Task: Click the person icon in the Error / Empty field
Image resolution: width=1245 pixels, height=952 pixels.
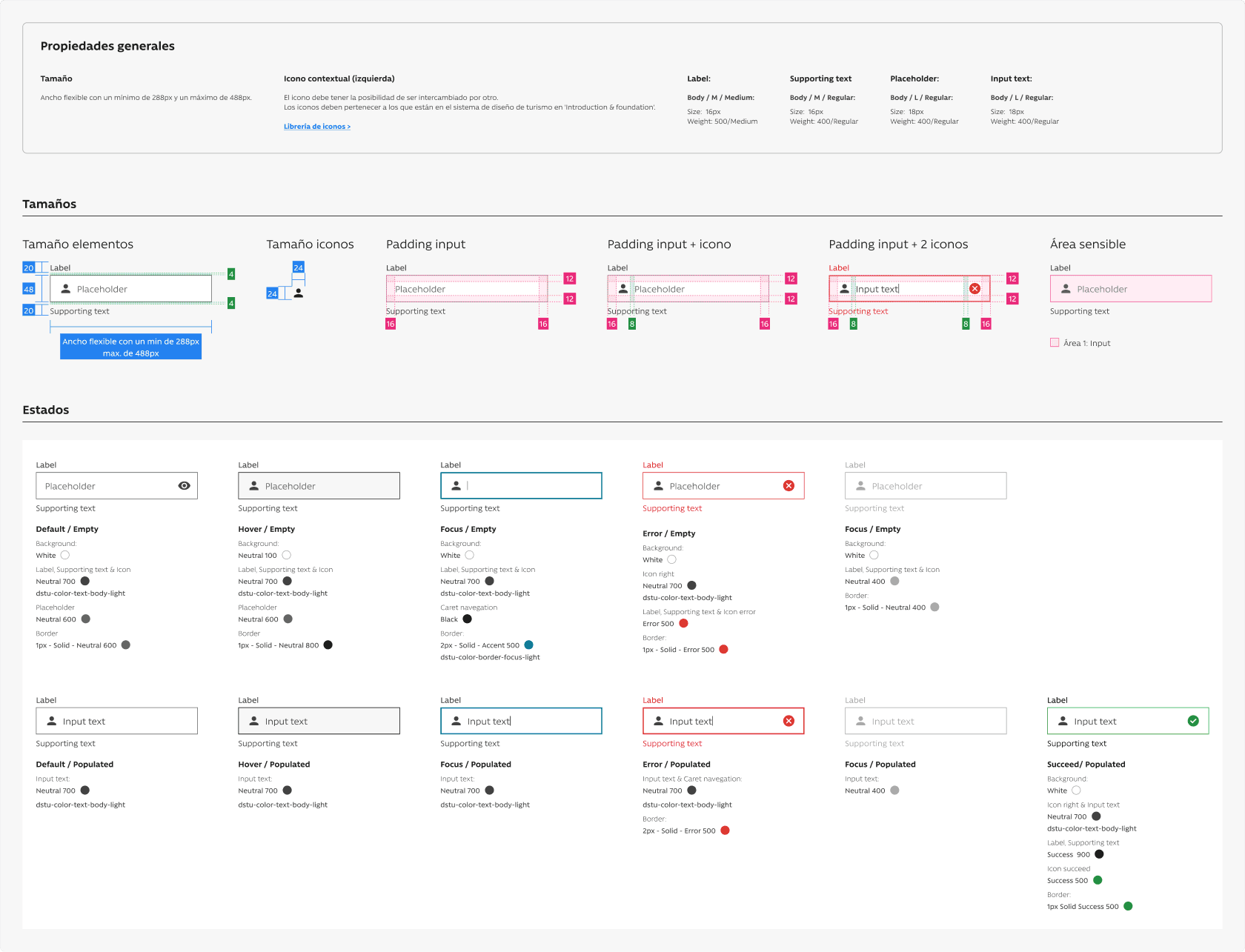Action: tap(658, 486)
